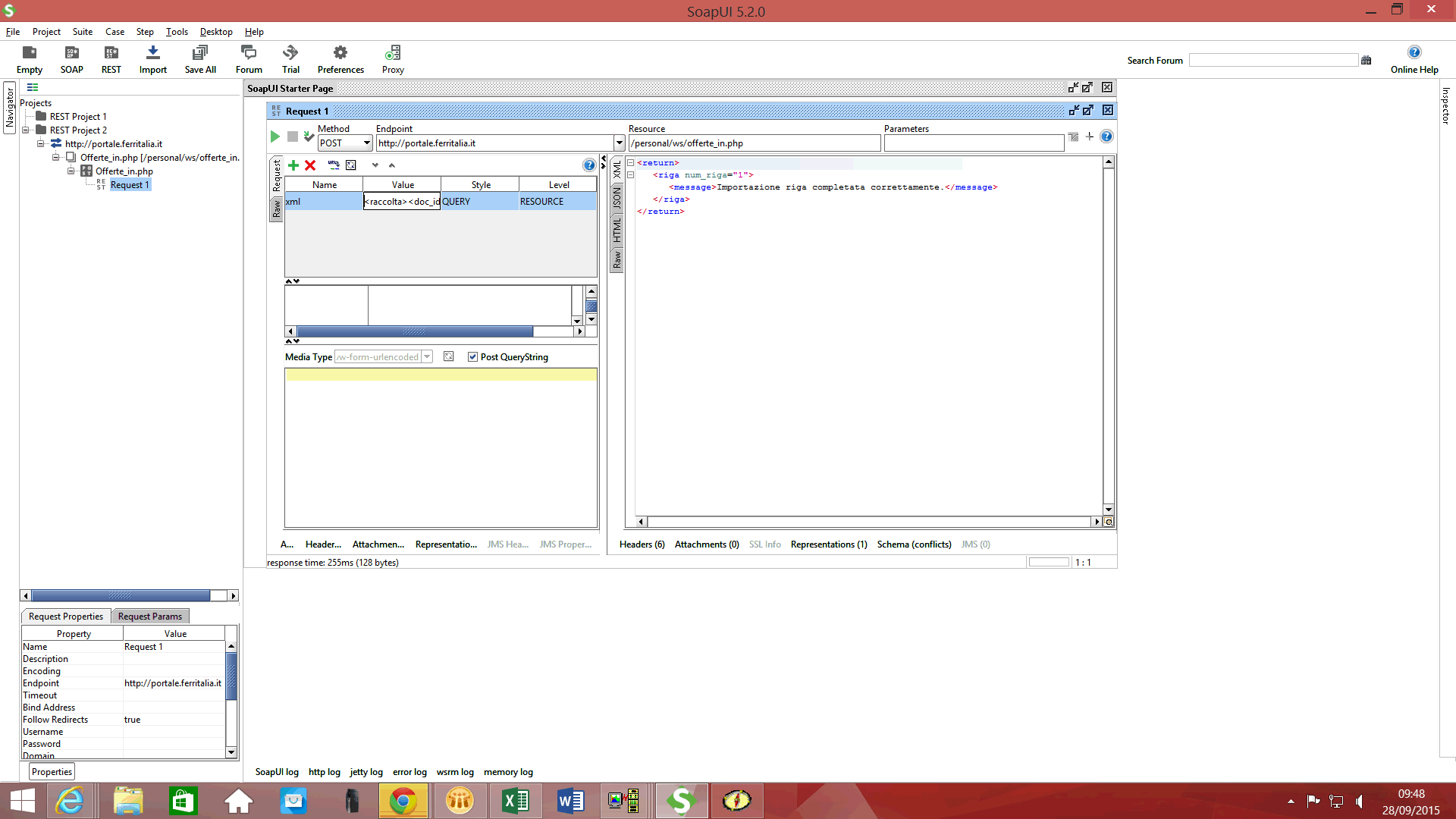Viewport: 1456px width, 819px height.
Task: Open the error log
Action: (x=409, y=772)
